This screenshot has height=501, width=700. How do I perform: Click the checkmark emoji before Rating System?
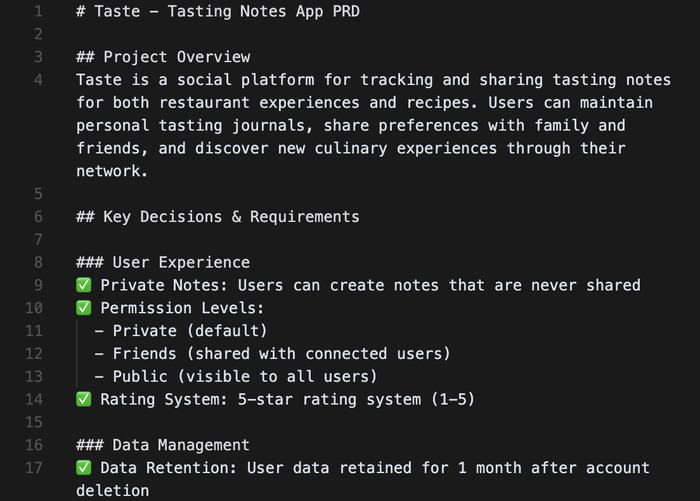[x=84, y=399]
